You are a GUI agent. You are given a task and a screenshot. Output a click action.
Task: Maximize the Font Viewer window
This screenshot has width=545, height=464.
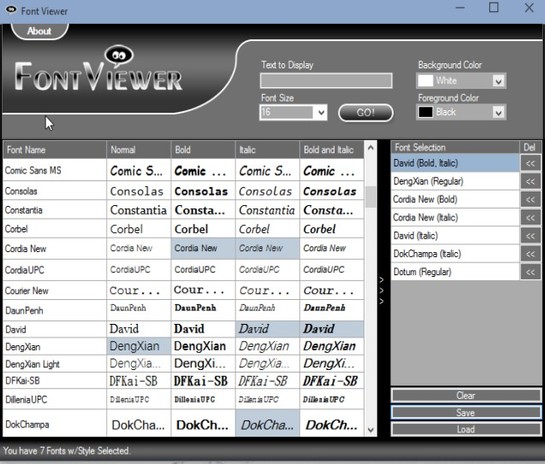494,8
